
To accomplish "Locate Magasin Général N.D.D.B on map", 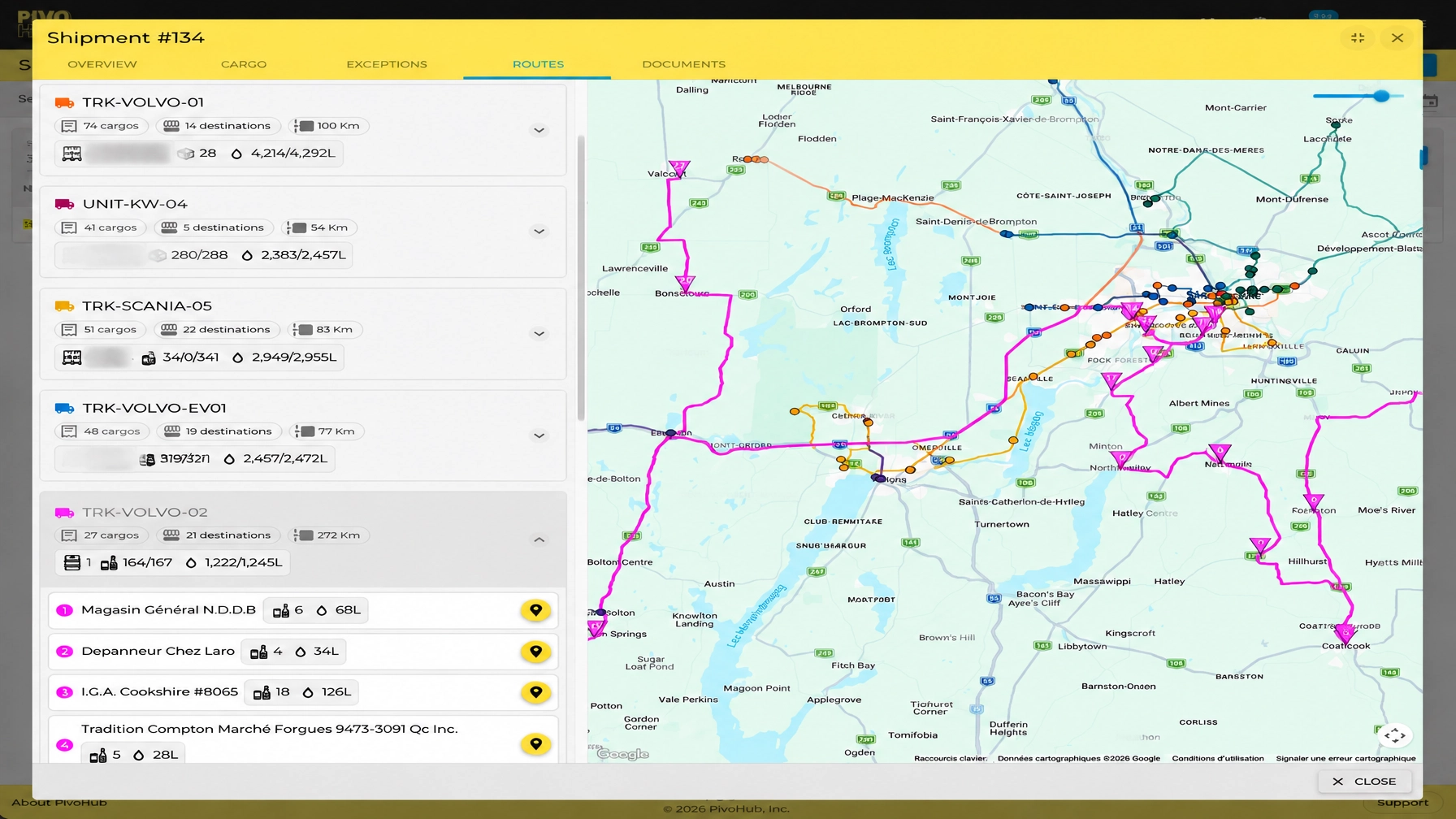I will 535,610.
